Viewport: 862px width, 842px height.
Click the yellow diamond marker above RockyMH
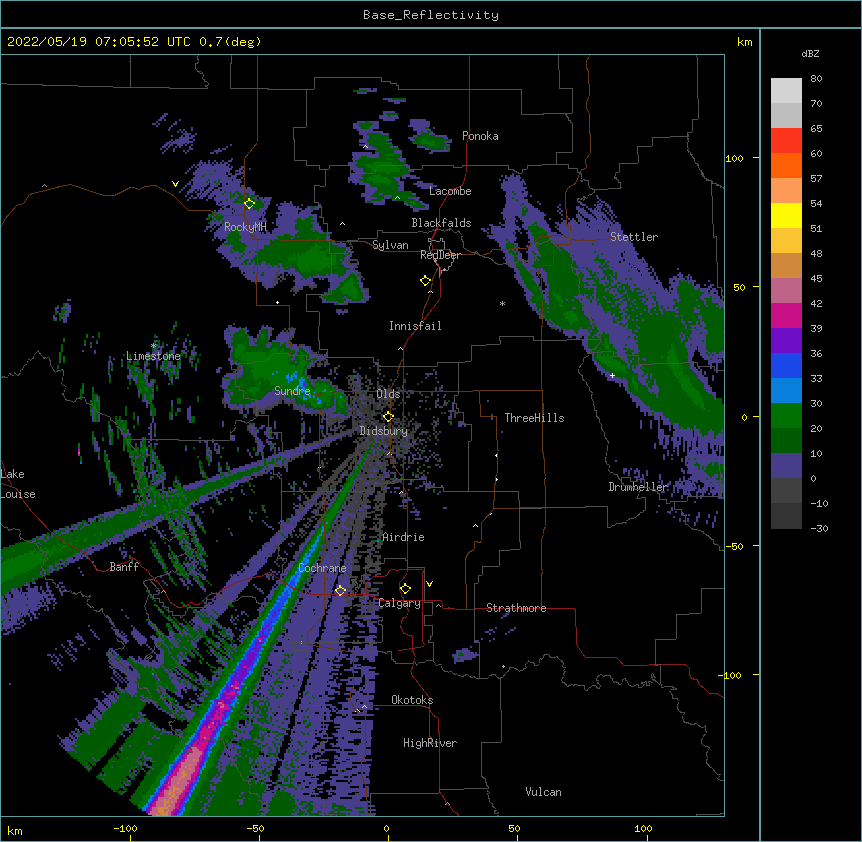pos(250,204)
